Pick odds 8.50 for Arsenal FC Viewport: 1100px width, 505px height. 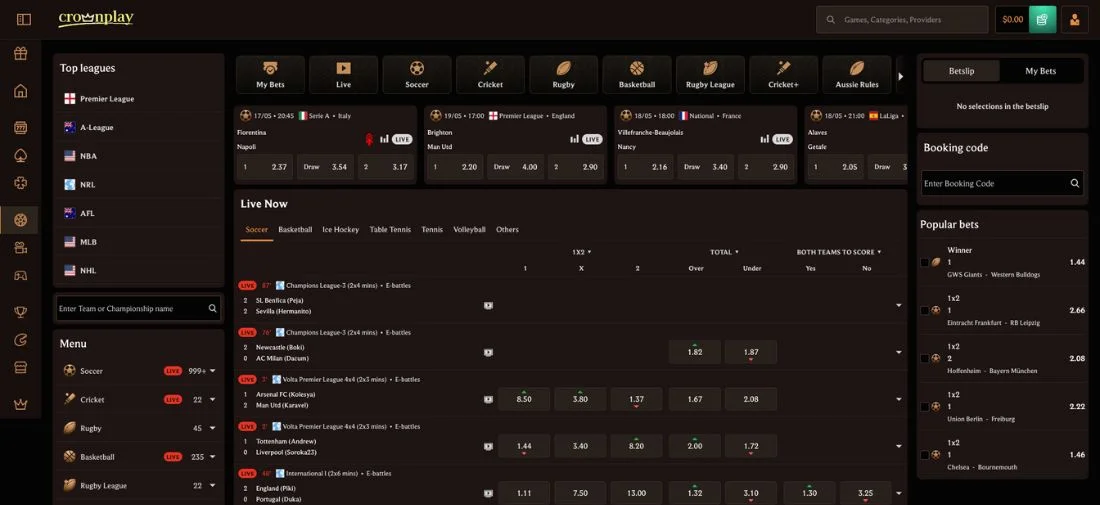pos(524,399)
